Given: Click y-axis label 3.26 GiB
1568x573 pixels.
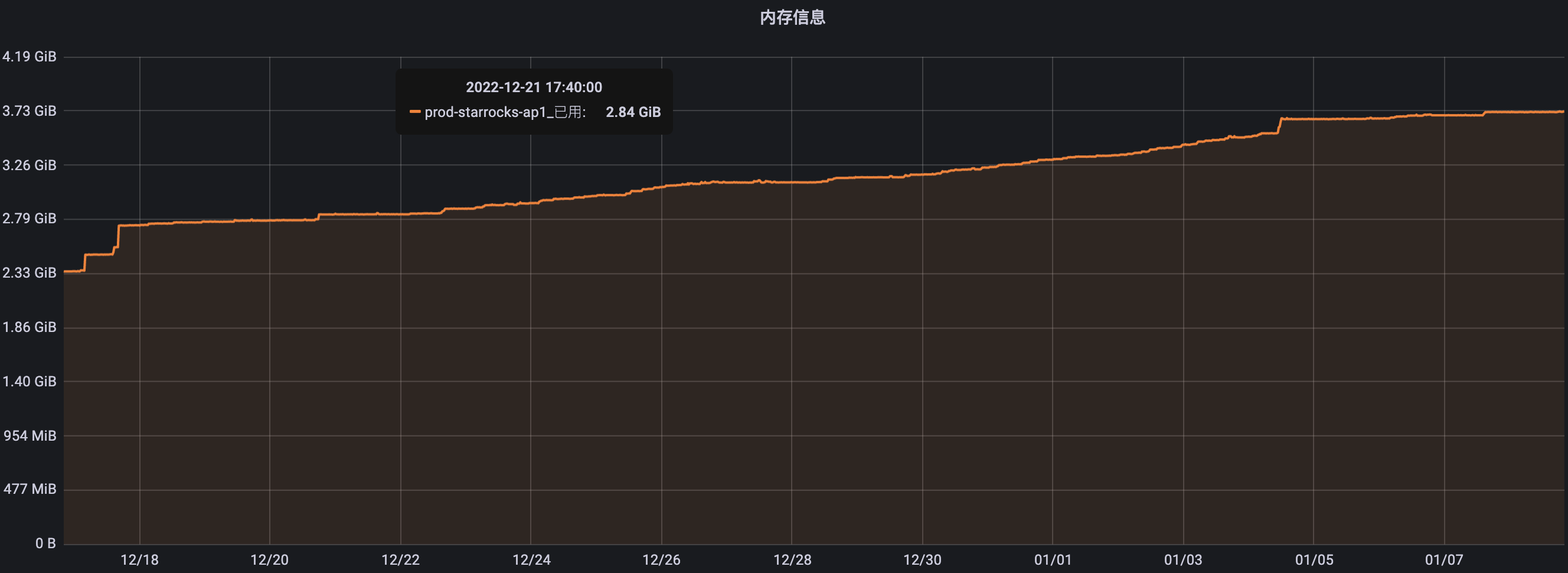Looking at the screenshot, I should [x=29, y=165].
